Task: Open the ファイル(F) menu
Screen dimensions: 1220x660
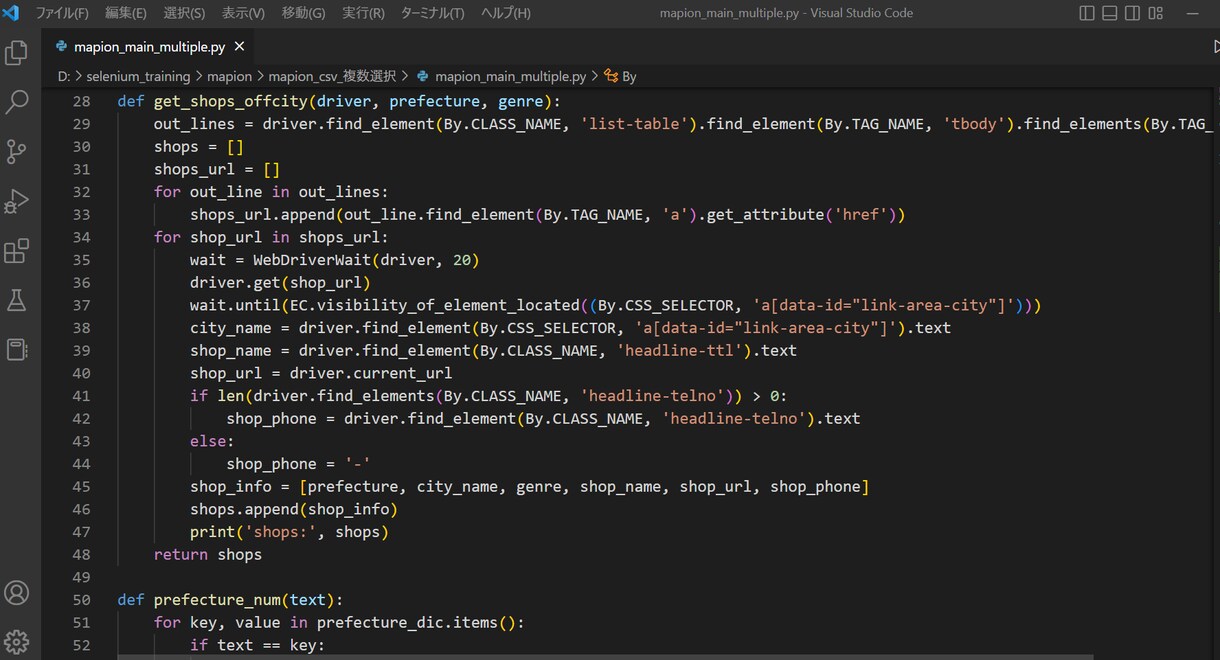Action: point(62,13)
